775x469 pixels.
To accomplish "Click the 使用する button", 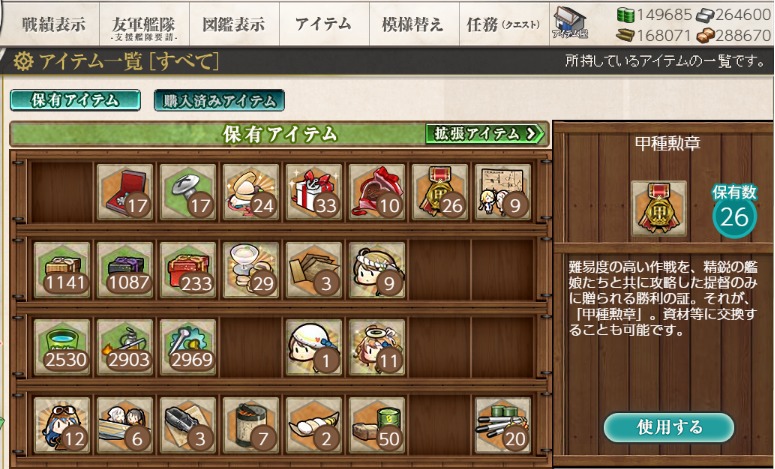I will [x=669, y=427].
